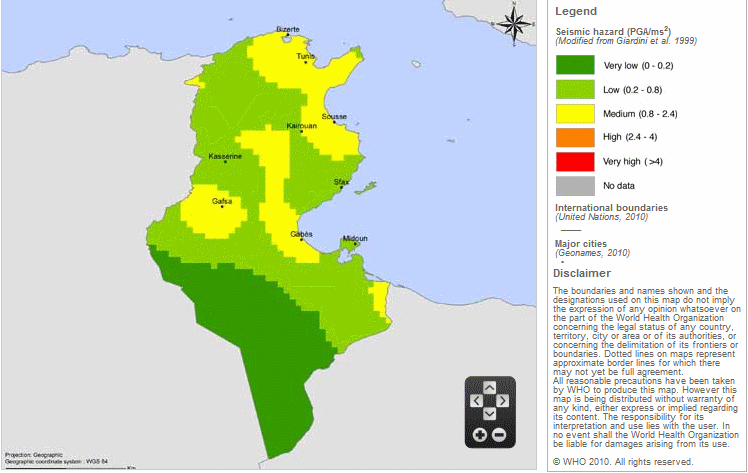Pan the map right with arrow
Screen dimensions: 748x473
pyautogui.click(x=503, y=401)
